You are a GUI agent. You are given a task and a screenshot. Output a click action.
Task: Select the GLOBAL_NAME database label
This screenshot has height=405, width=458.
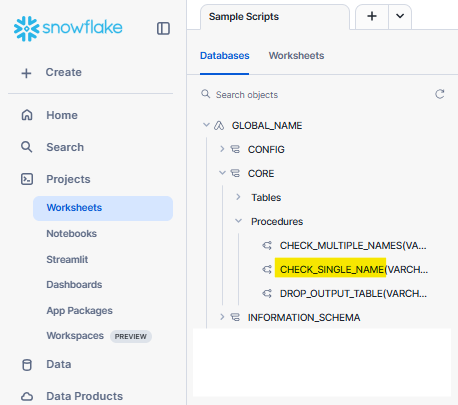coord(267,126)
